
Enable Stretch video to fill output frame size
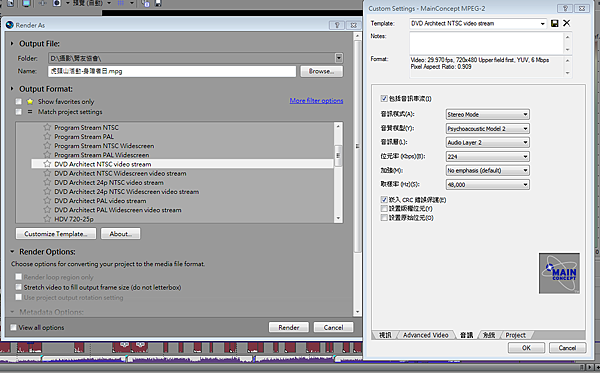pos(18,287)
